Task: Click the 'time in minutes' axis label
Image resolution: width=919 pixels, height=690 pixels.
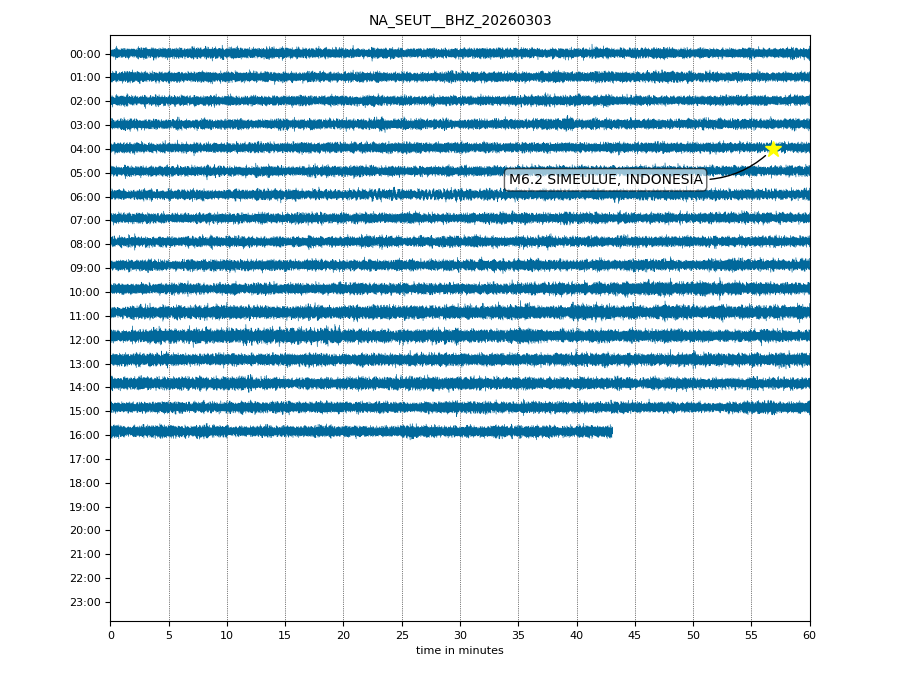Action: pos(460,651)
